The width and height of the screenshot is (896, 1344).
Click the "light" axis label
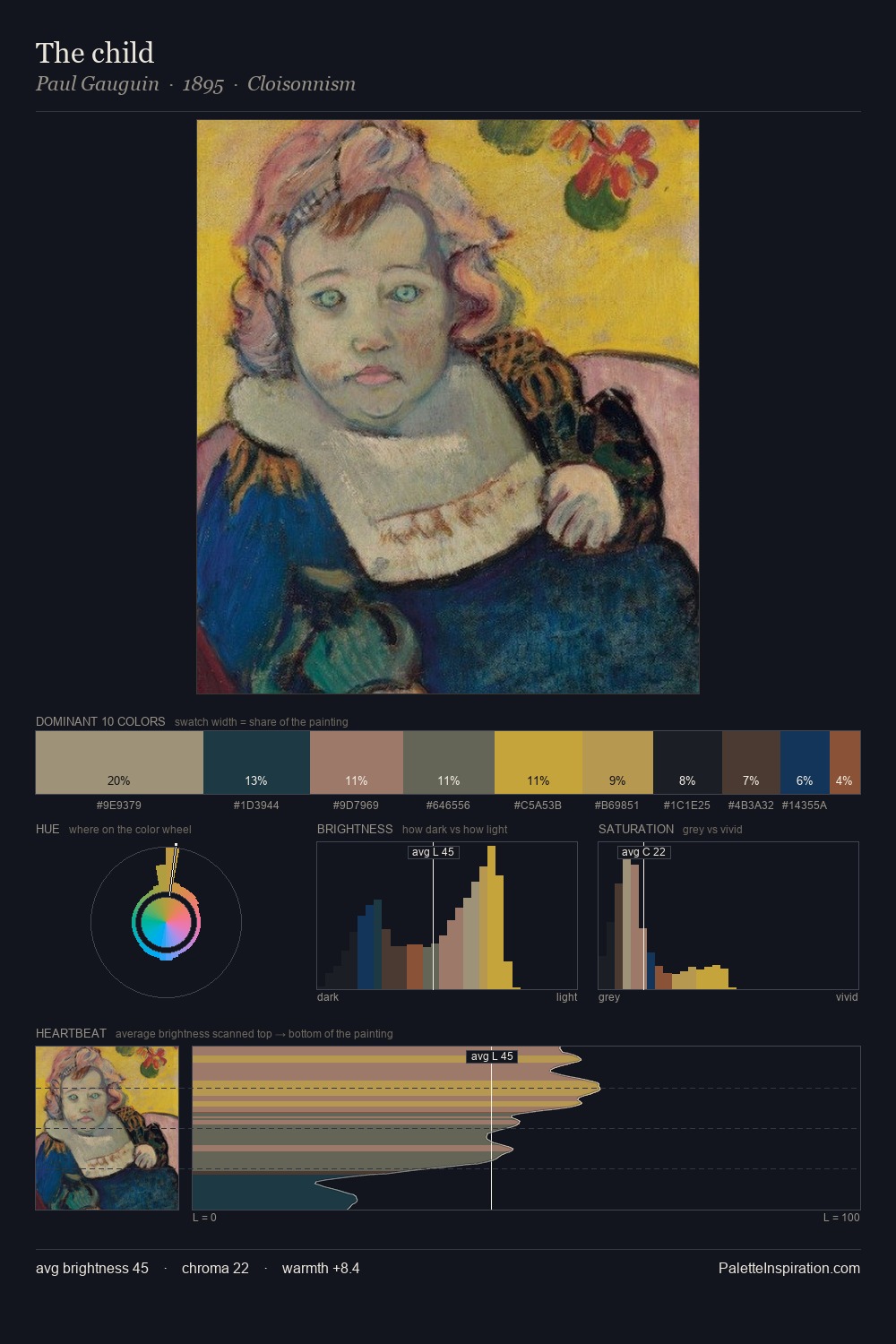[566, 997]
